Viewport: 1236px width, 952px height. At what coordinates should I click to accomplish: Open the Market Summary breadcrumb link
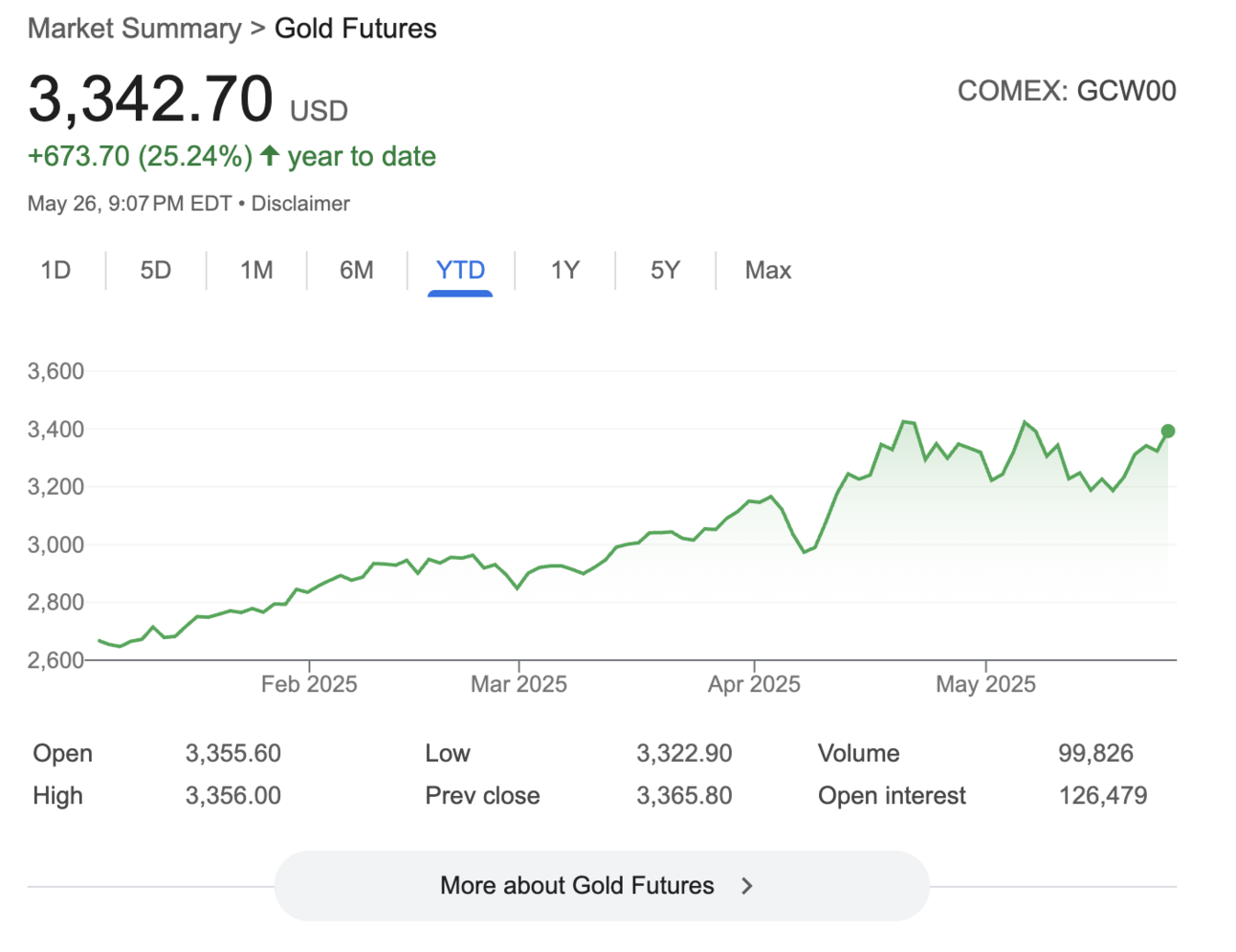(x=135, y=29)
